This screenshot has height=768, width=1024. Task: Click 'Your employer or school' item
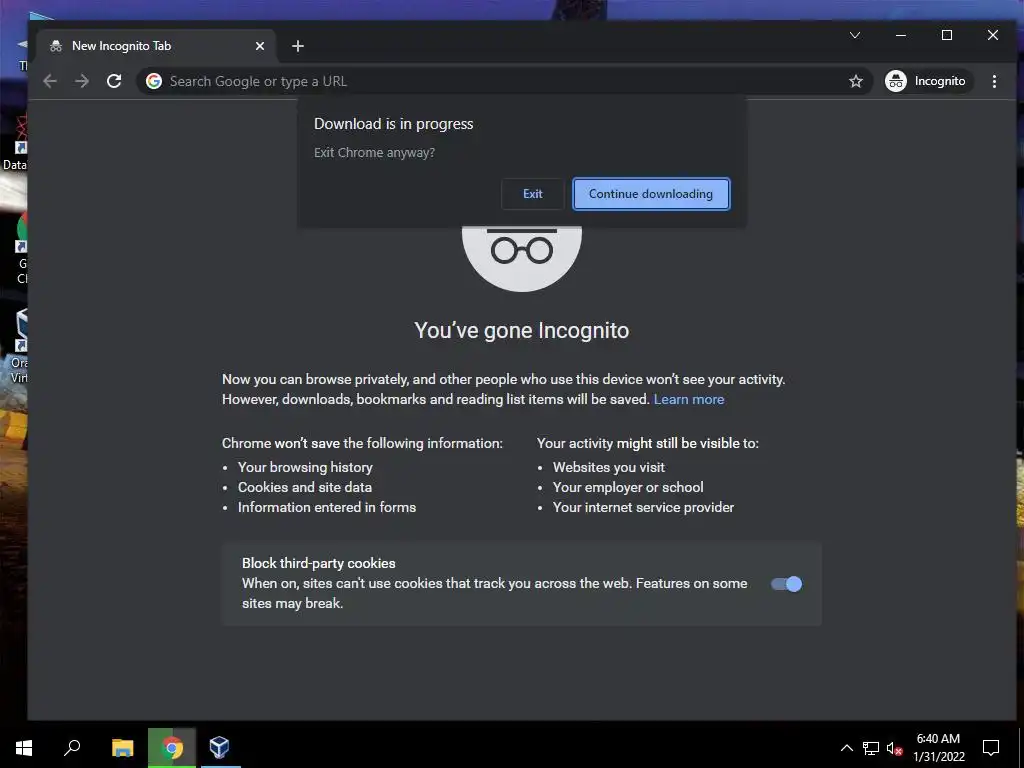click(x=628, y=487)
